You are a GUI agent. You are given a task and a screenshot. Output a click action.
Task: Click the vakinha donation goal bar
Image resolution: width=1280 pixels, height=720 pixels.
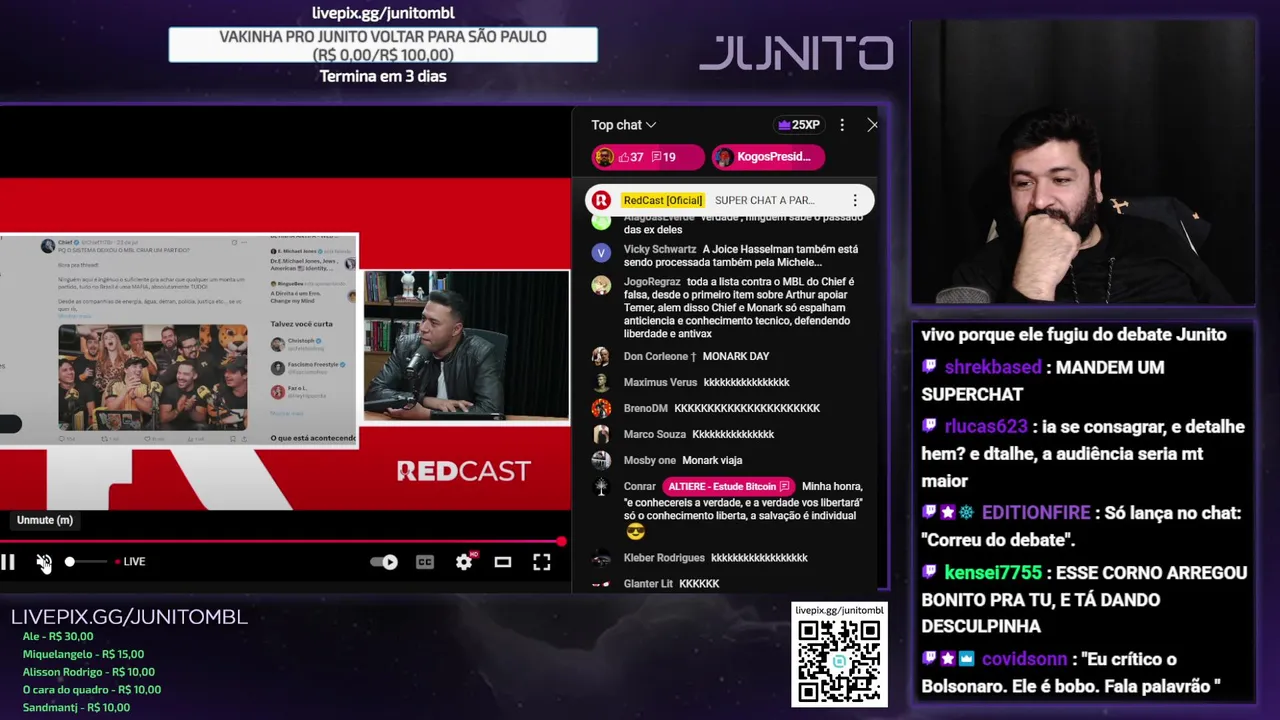(x=383, y=45)
